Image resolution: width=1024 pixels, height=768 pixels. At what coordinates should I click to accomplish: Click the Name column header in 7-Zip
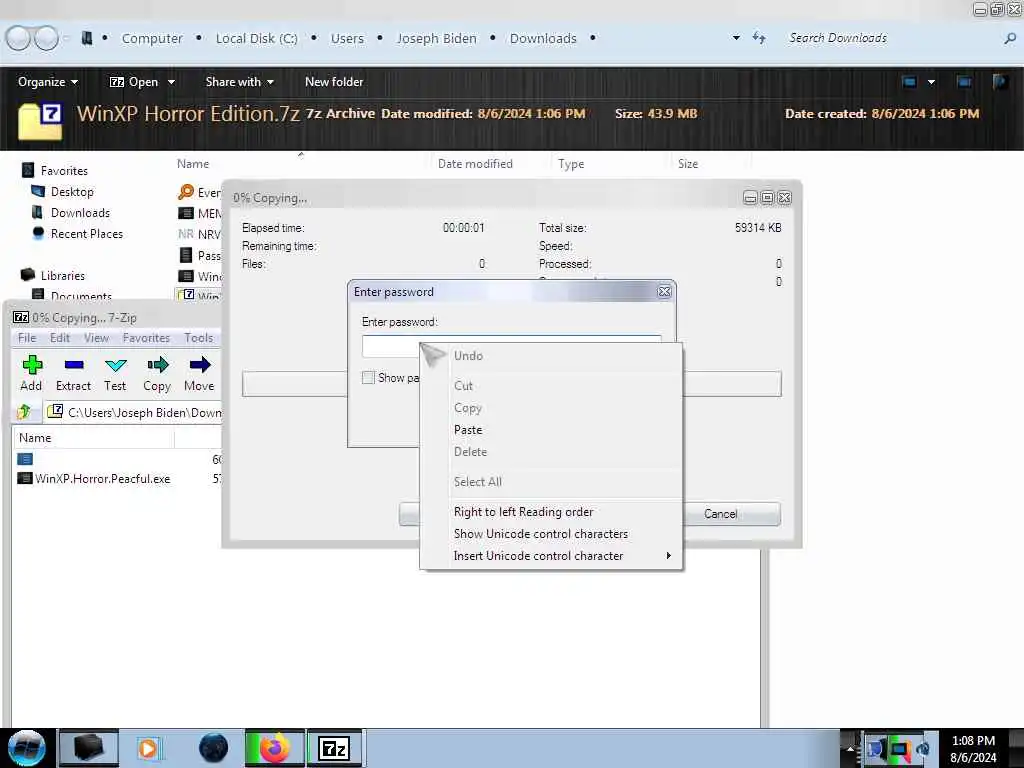[93, 438]
